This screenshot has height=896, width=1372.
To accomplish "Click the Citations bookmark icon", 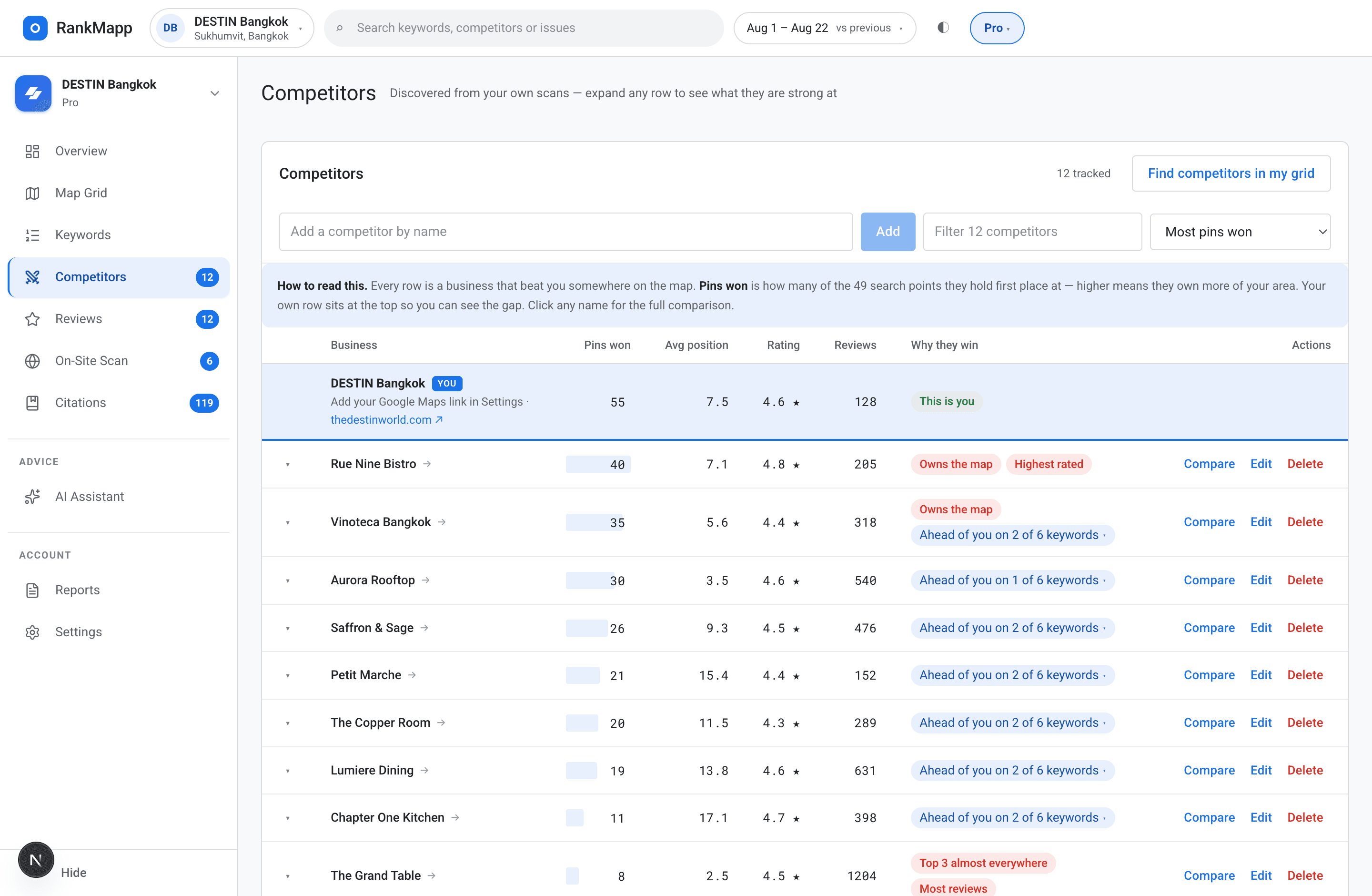I will (x=32, y=403).
